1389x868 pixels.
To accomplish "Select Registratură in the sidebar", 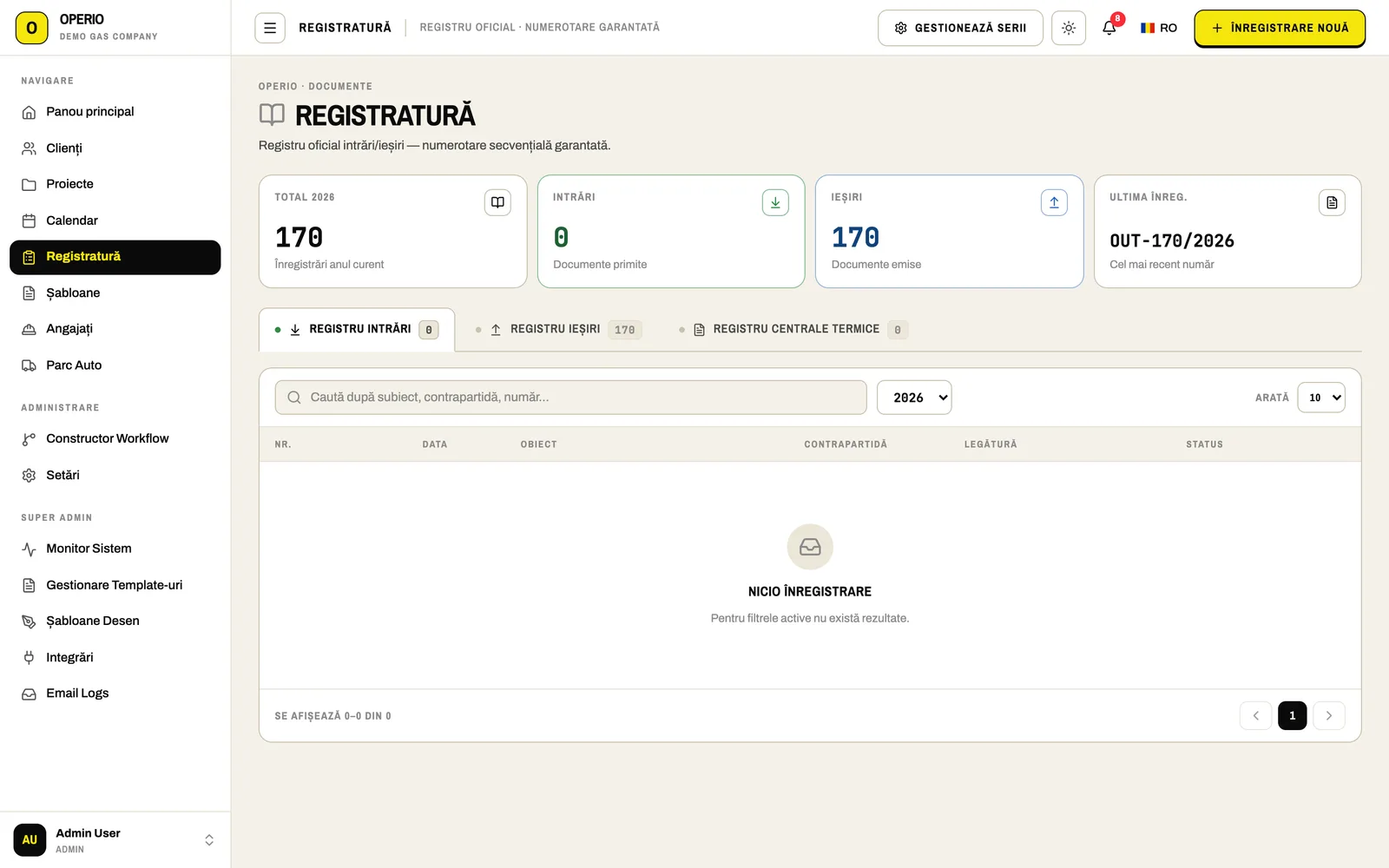I will click(x=115, y=257).
